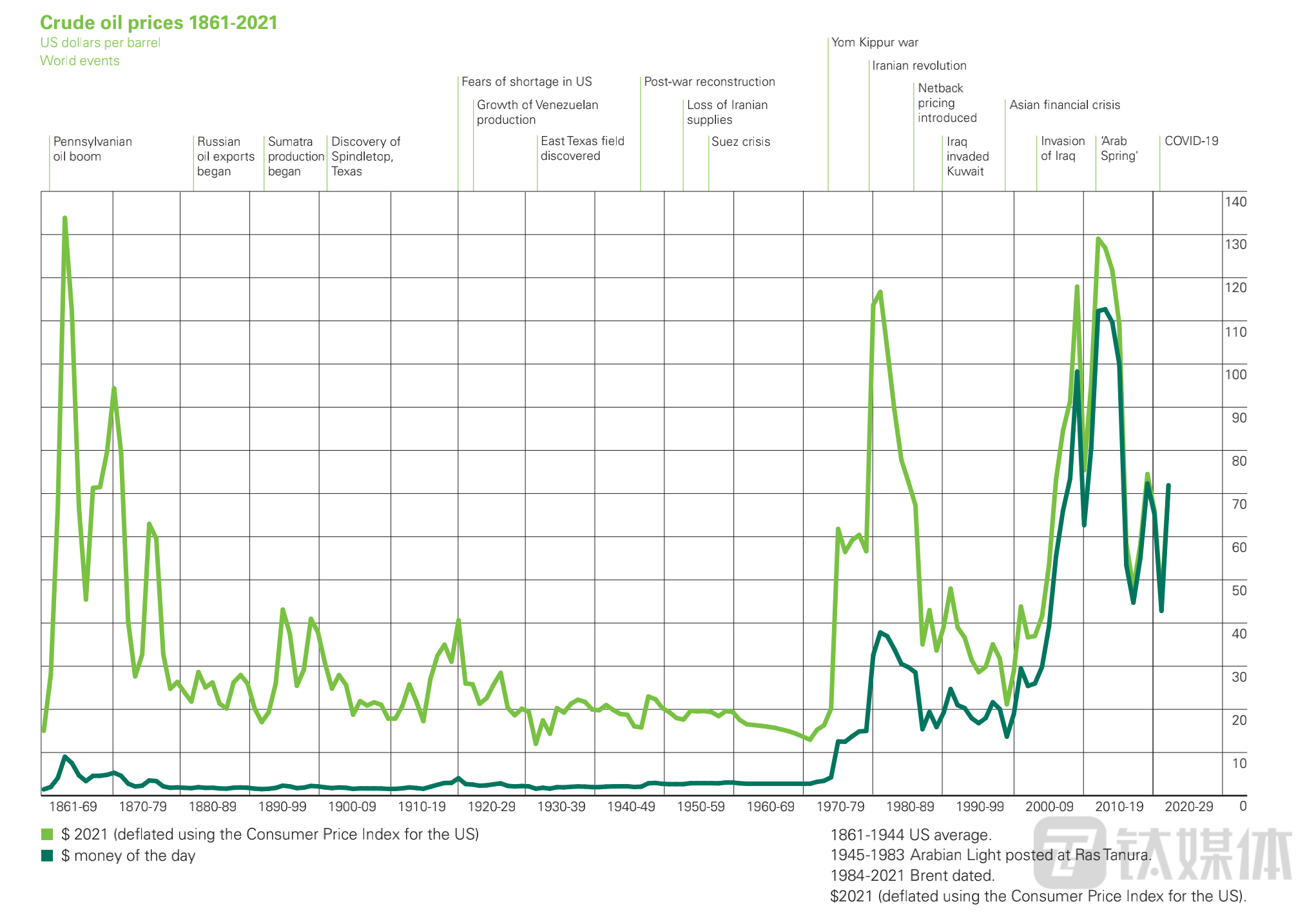Select the 'Yom Kippur war' event label
Image resolution: width=1316 pixels, height=913 pixels.
pos(875,43)
